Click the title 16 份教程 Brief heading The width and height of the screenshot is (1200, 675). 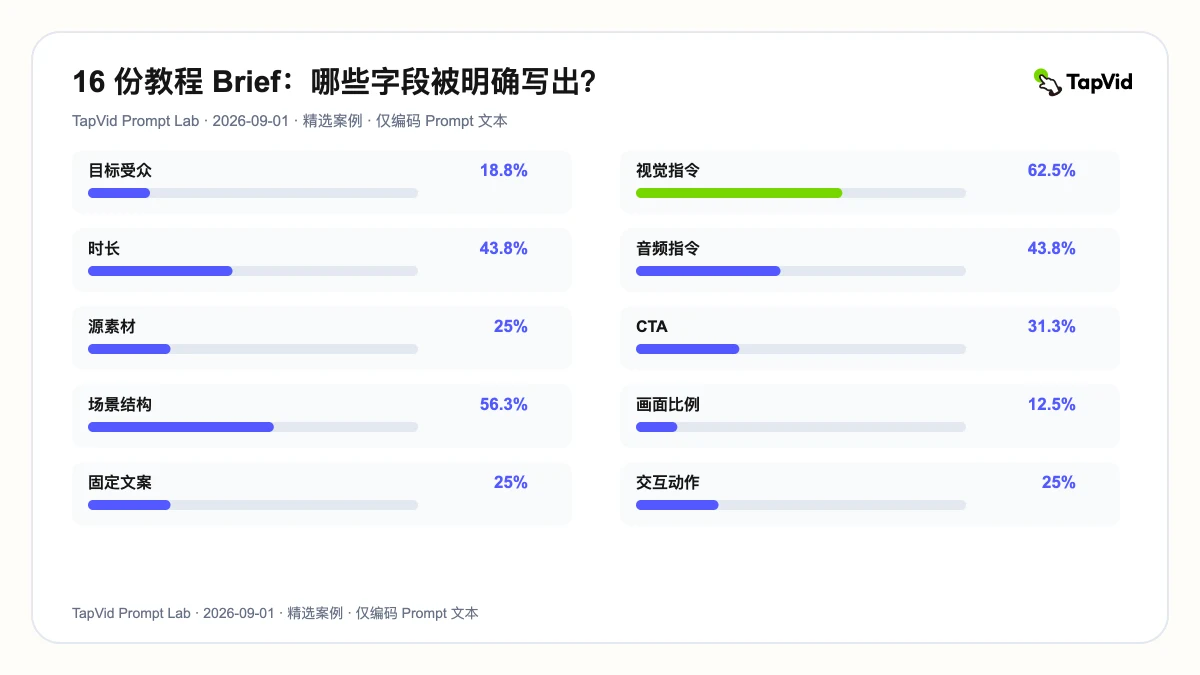[335, 83]
